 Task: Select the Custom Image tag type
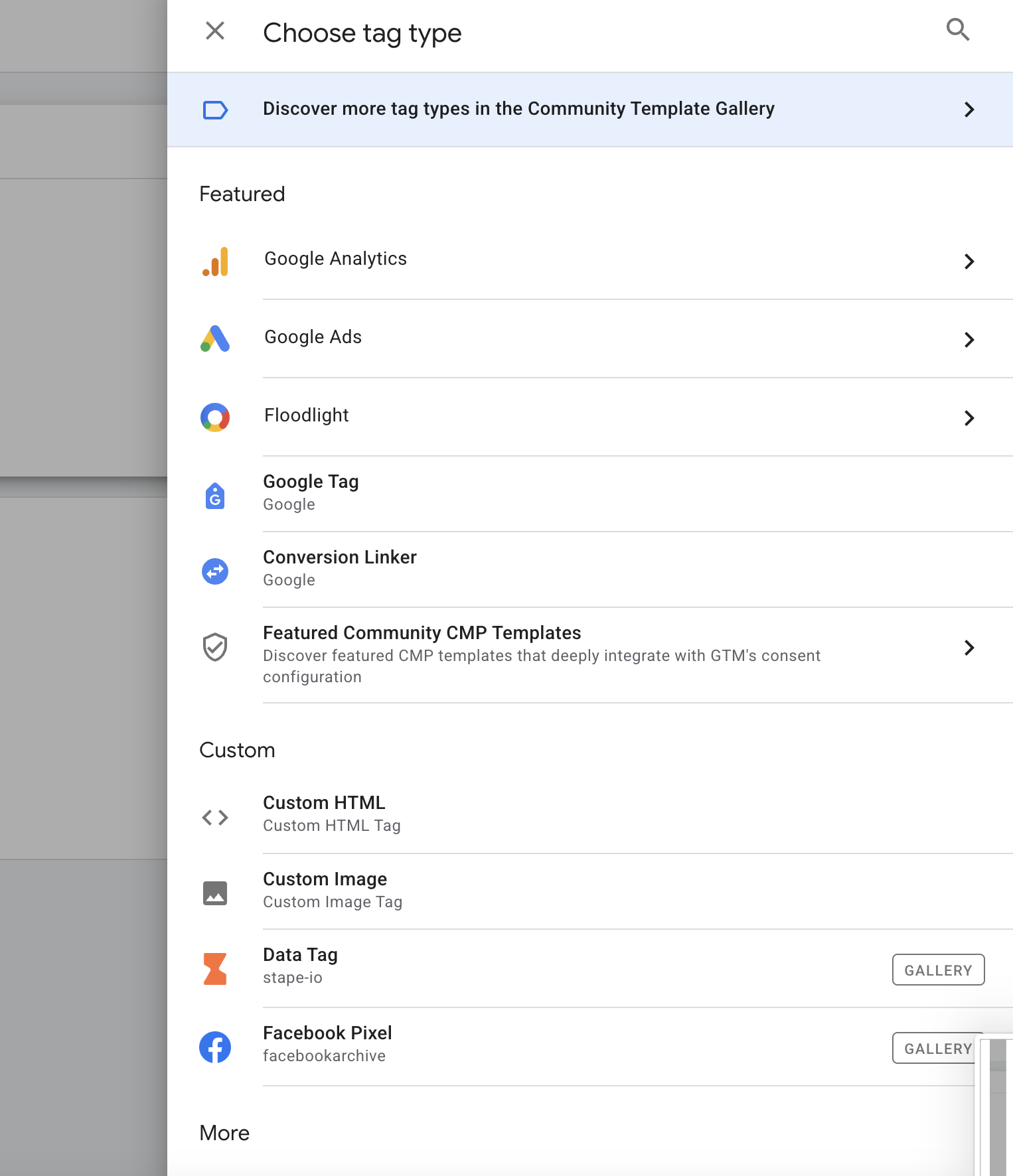coord(325,889)
